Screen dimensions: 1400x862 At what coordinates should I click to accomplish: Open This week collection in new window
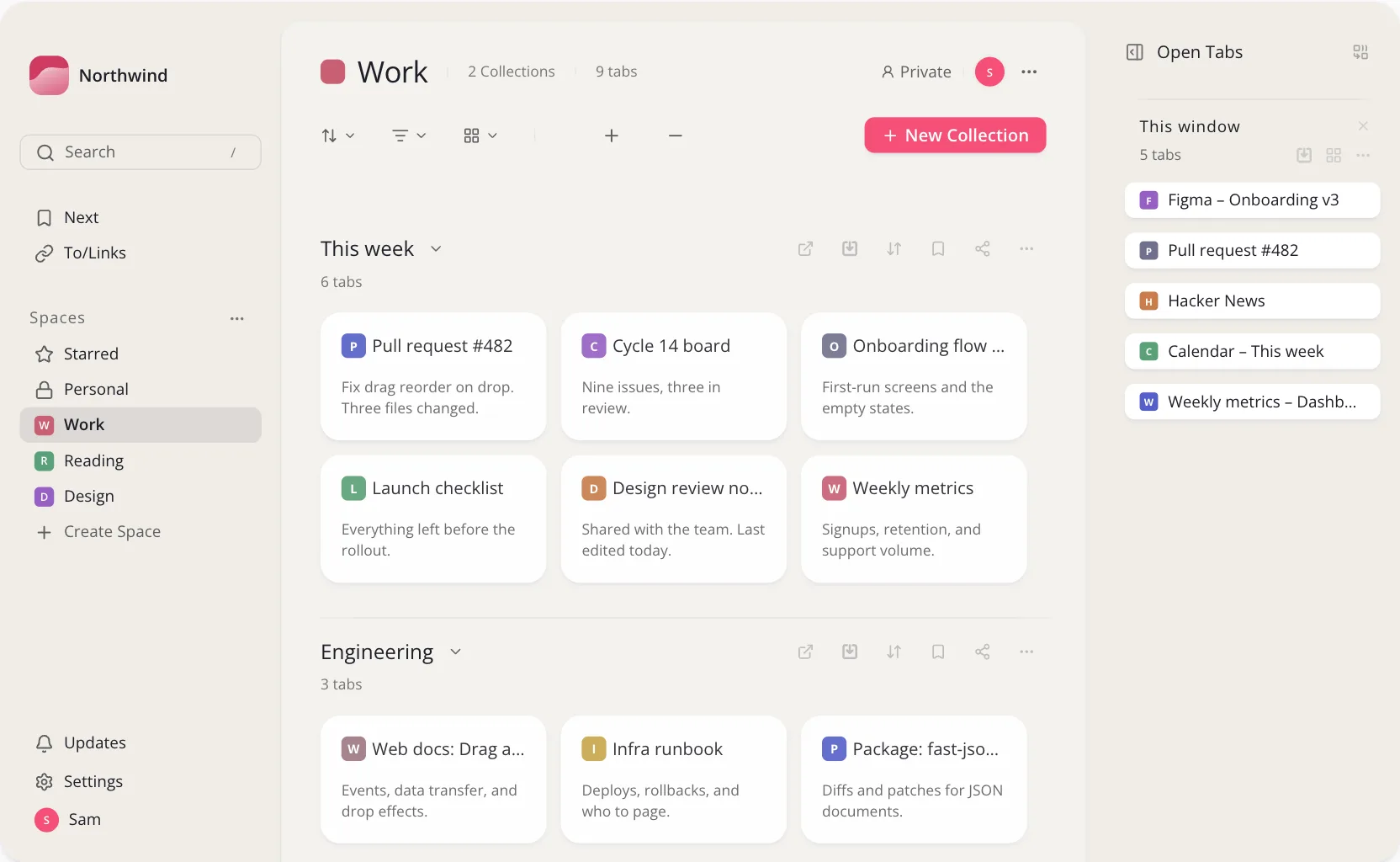[x=805, y=249]
